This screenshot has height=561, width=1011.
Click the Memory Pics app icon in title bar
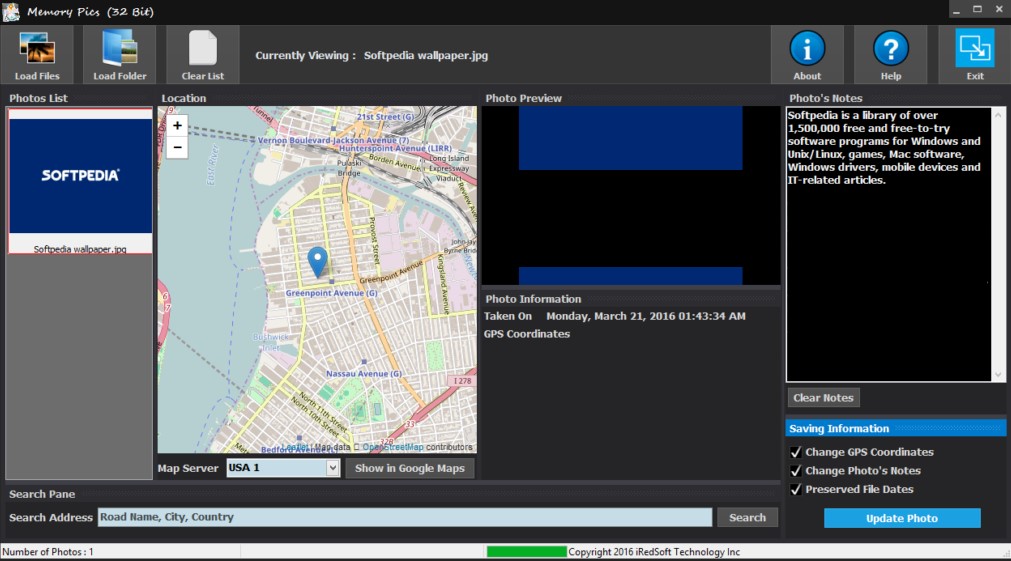tap(11, 12)
